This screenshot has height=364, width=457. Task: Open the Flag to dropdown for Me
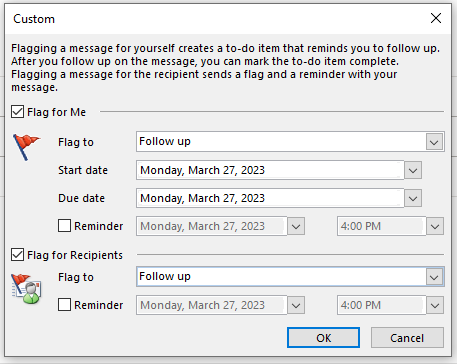(434, 142)
